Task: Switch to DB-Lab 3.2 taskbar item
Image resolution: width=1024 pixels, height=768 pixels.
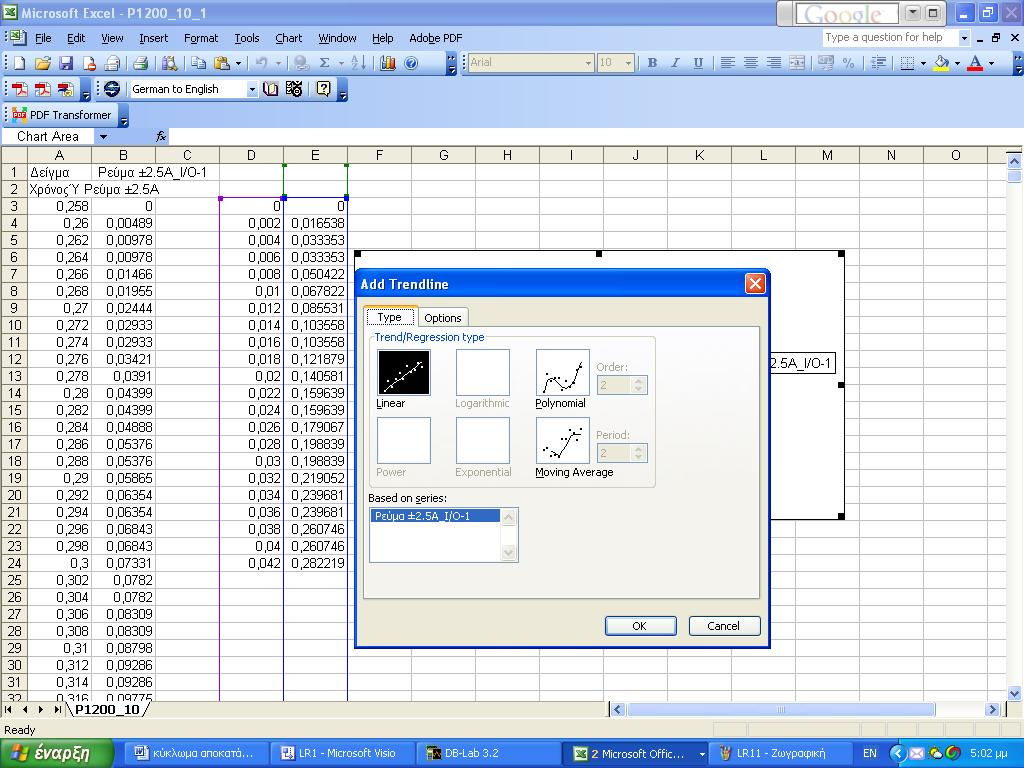Action: click(487, 753)
